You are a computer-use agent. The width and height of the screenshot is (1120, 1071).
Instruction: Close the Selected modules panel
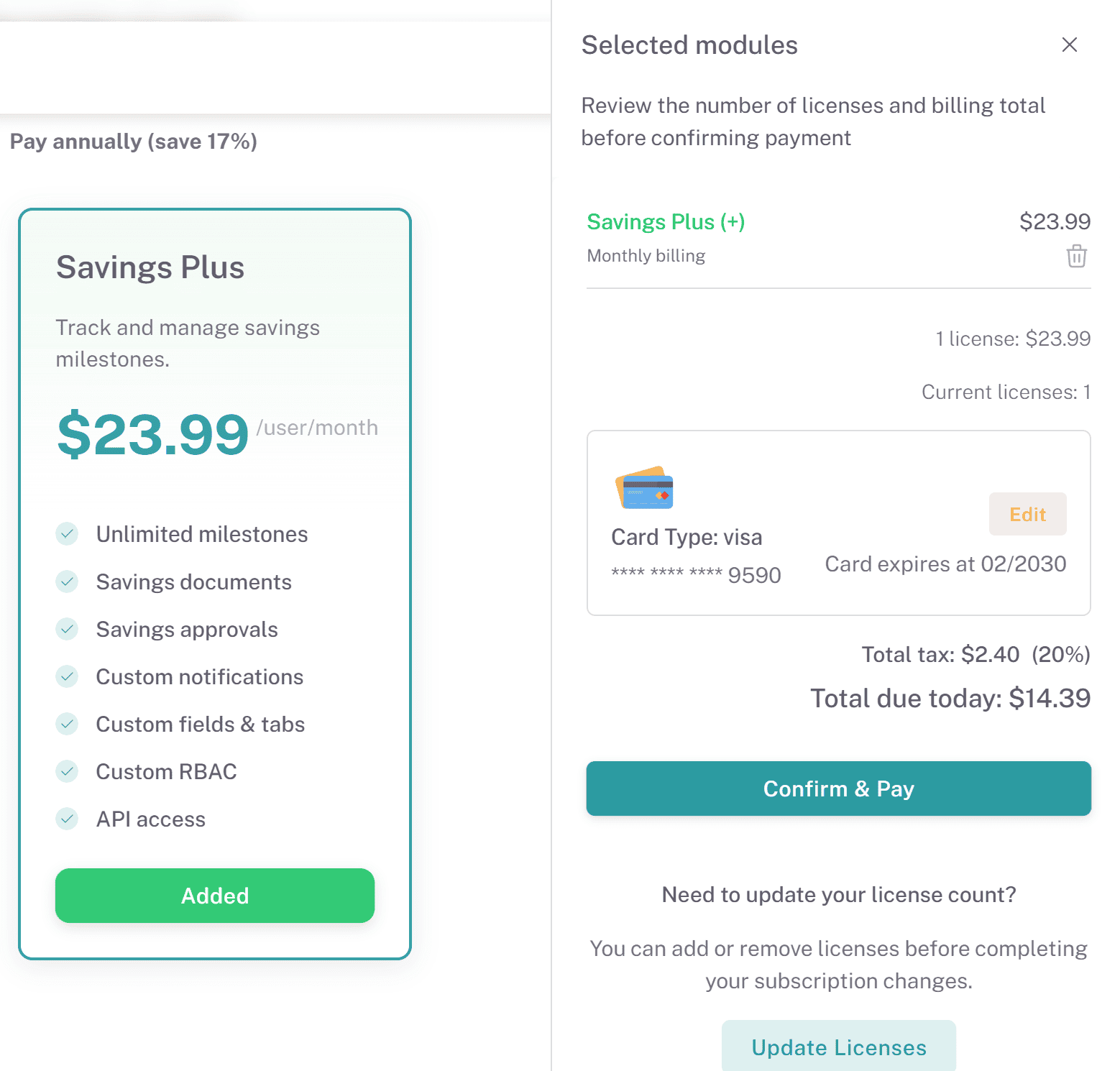[x=1069, y=45]
